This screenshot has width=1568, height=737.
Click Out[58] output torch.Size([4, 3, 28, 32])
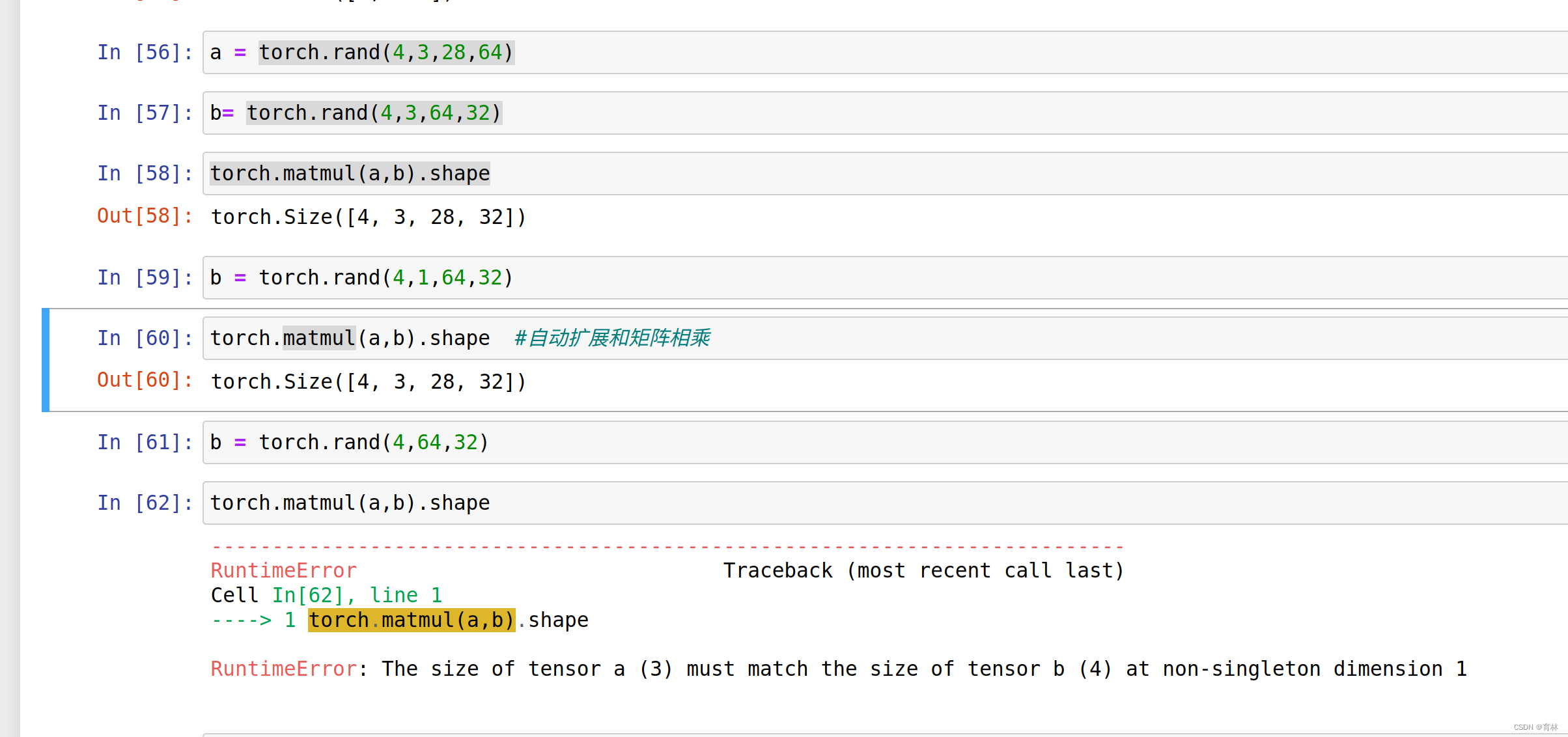(369, 217)
